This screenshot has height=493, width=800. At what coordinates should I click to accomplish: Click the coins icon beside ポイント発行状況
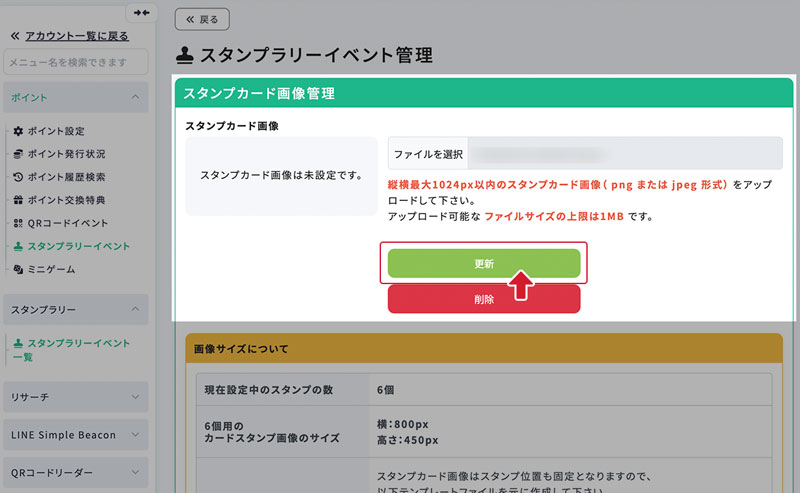18,154
